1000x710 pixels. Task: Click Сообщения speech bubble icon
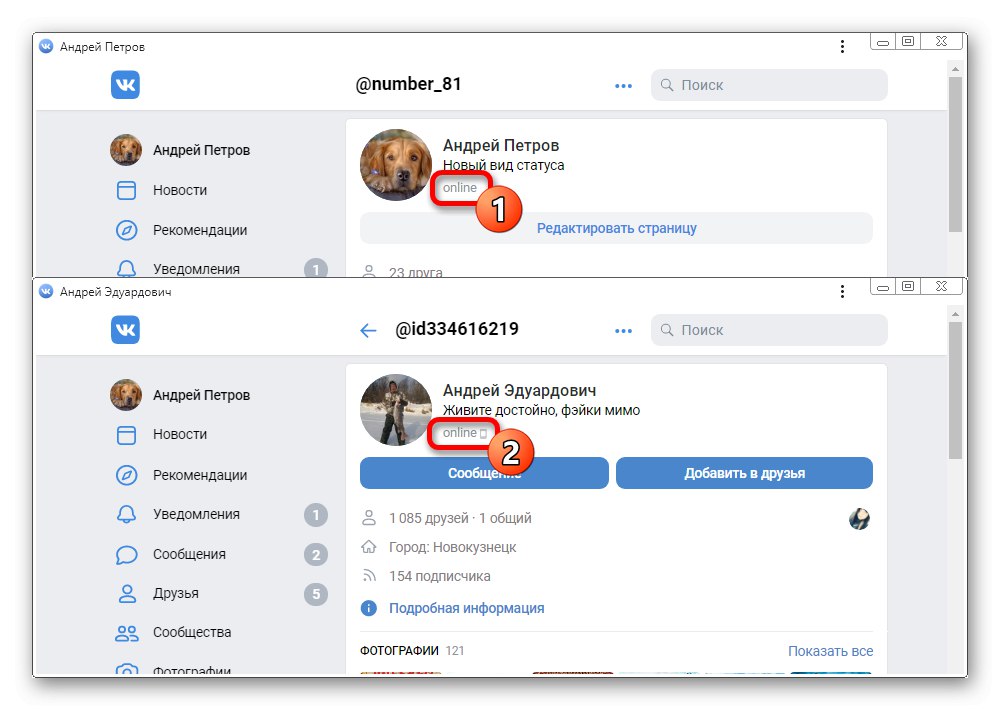pos(126,554)
